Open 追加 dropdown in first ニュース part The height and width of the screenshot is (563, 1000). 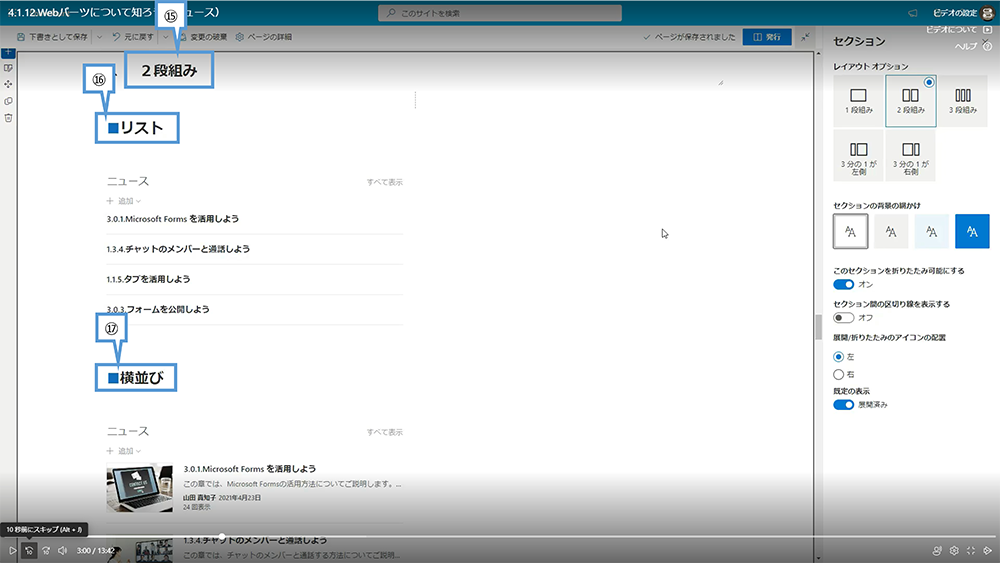[124, 201]
